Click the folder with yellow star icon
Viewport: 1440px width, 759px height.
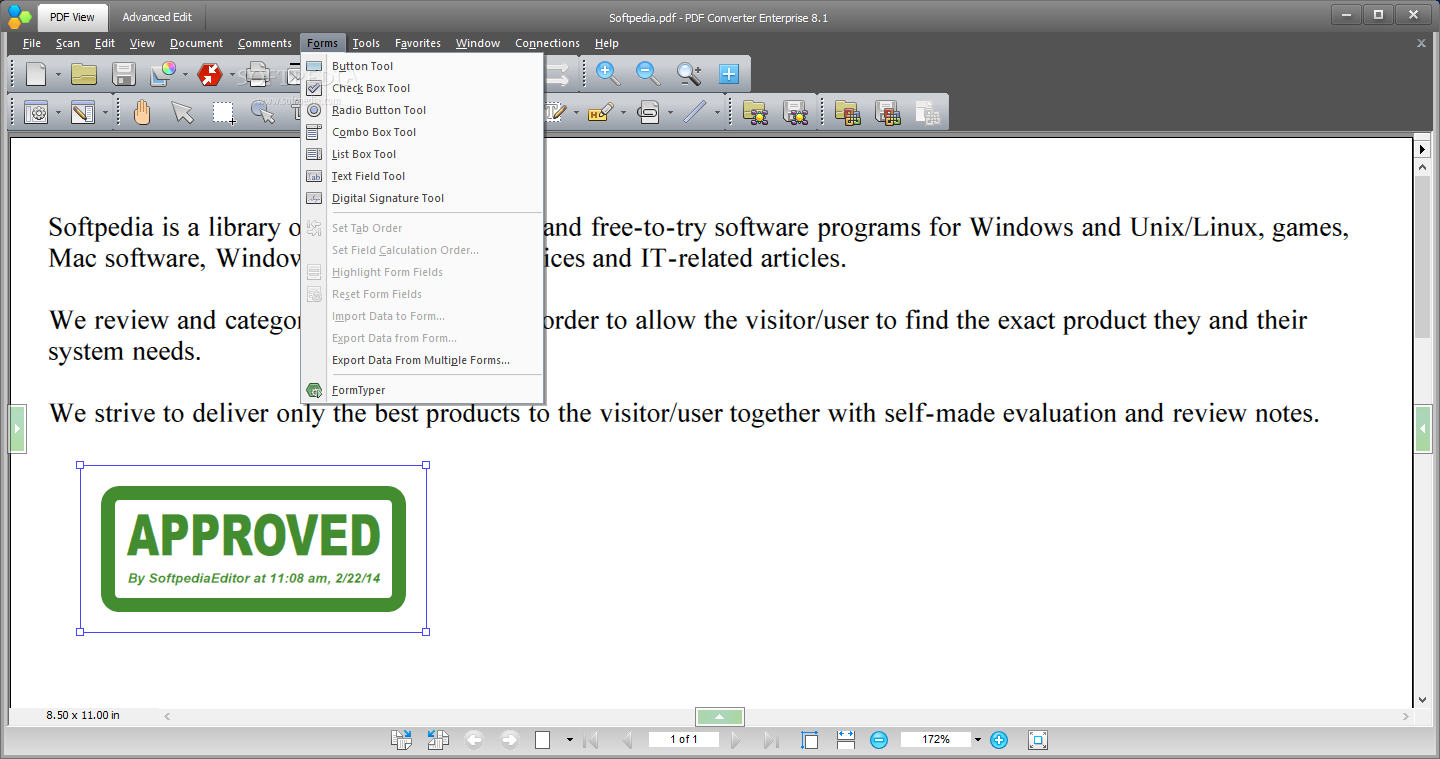click(755, 112)
